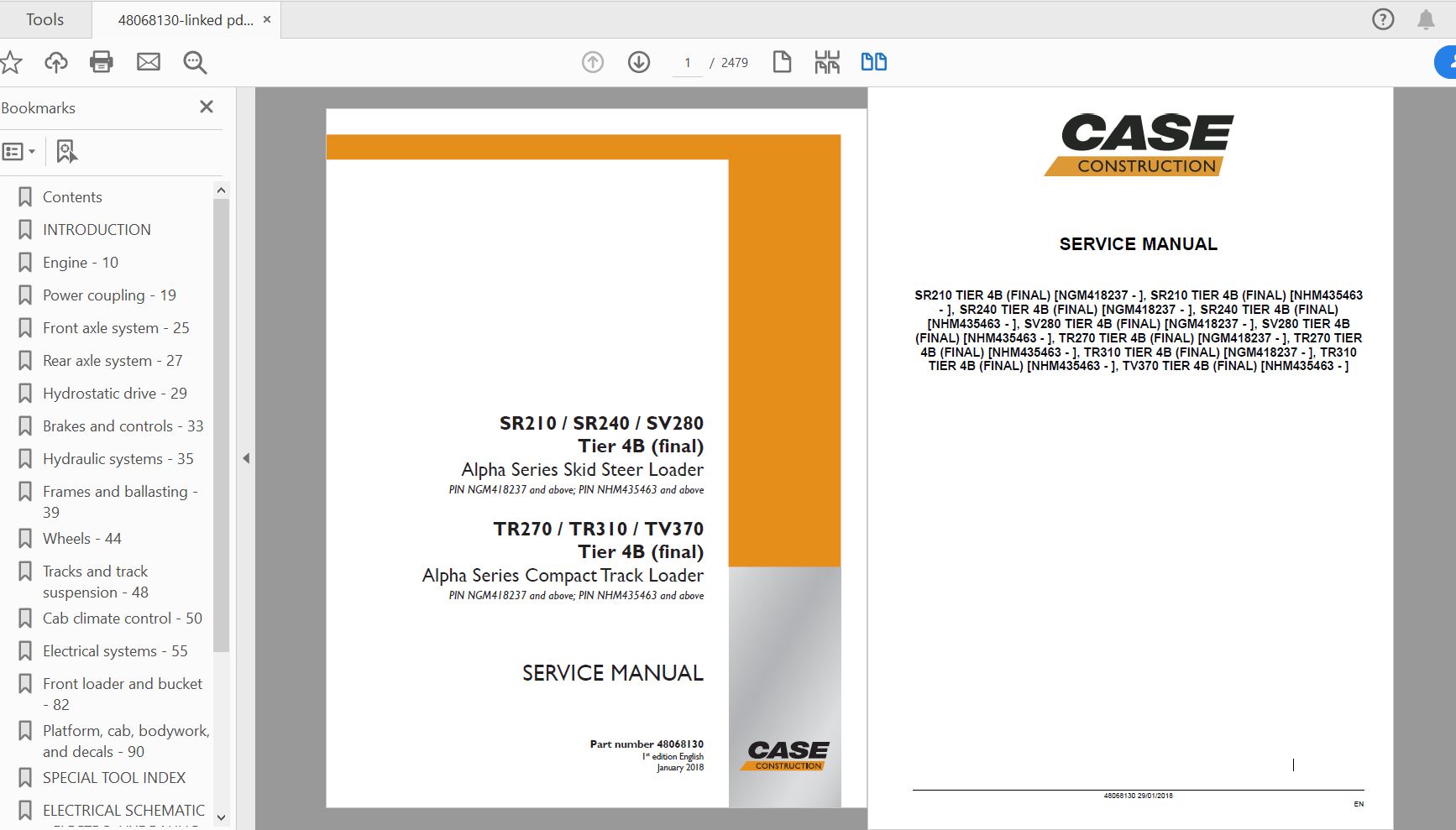Go to Brakes and controls - 33 bookmark
The height and width of the screenshot is (830, 1456).
[x=123, y=426]
